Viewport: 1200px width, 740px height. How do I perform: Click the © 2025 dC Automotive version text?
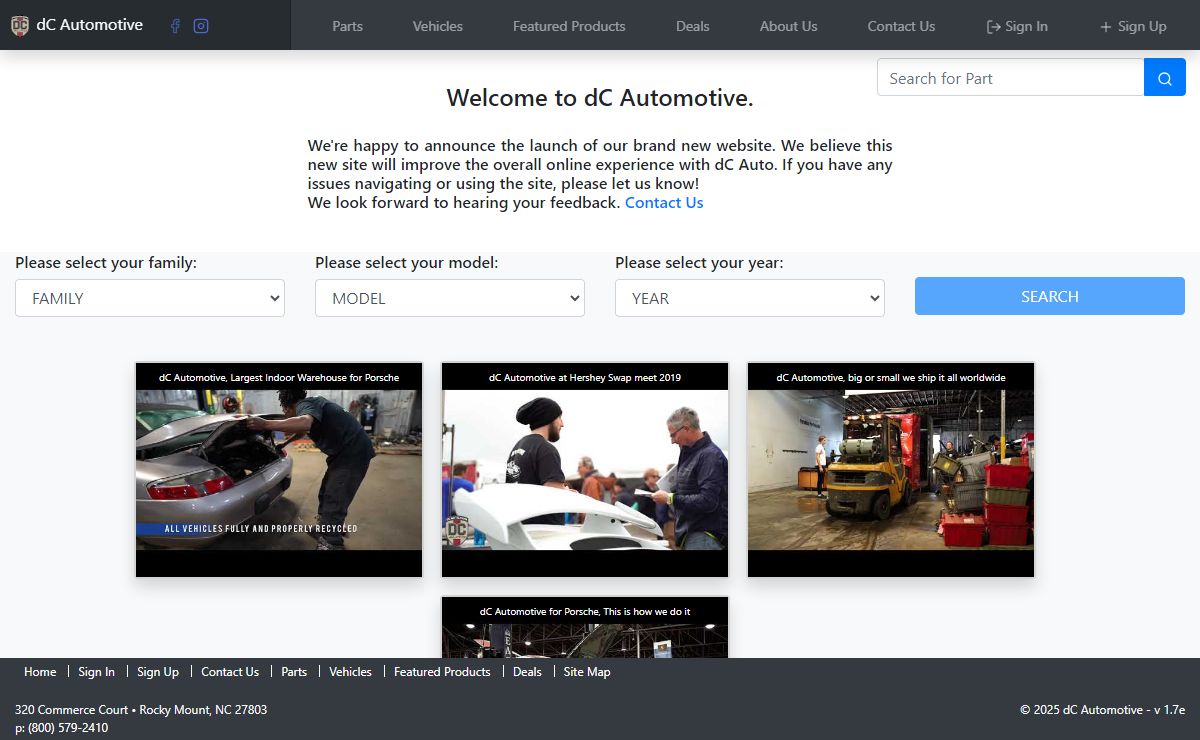click(1102, 710)
